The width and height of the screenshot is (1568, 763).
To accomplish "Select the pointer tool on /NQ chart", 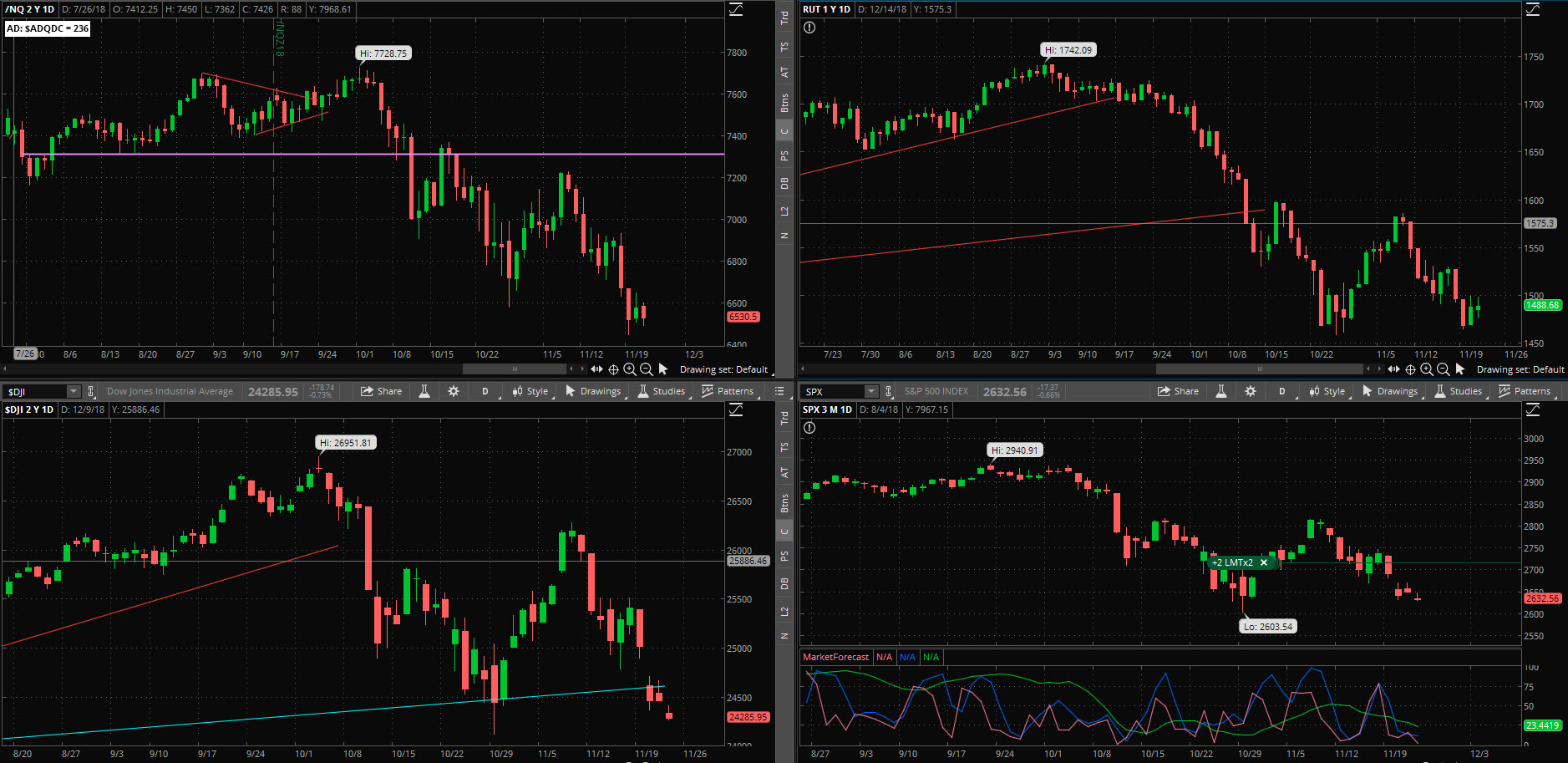I will (x=663, y=369).
